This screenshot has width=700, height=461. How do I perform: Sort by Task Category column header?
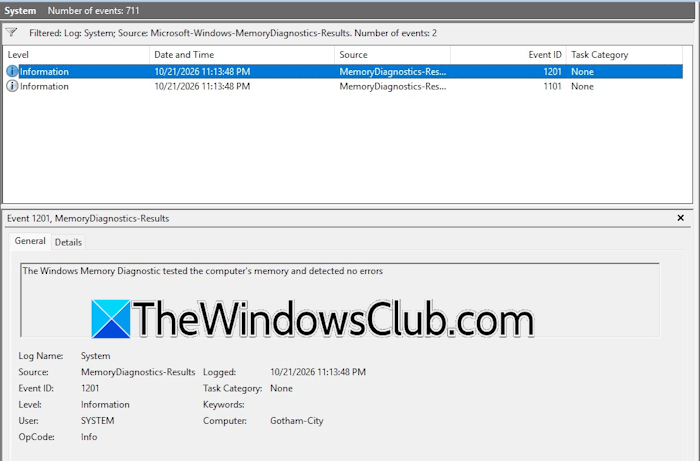tap(624, 55)
